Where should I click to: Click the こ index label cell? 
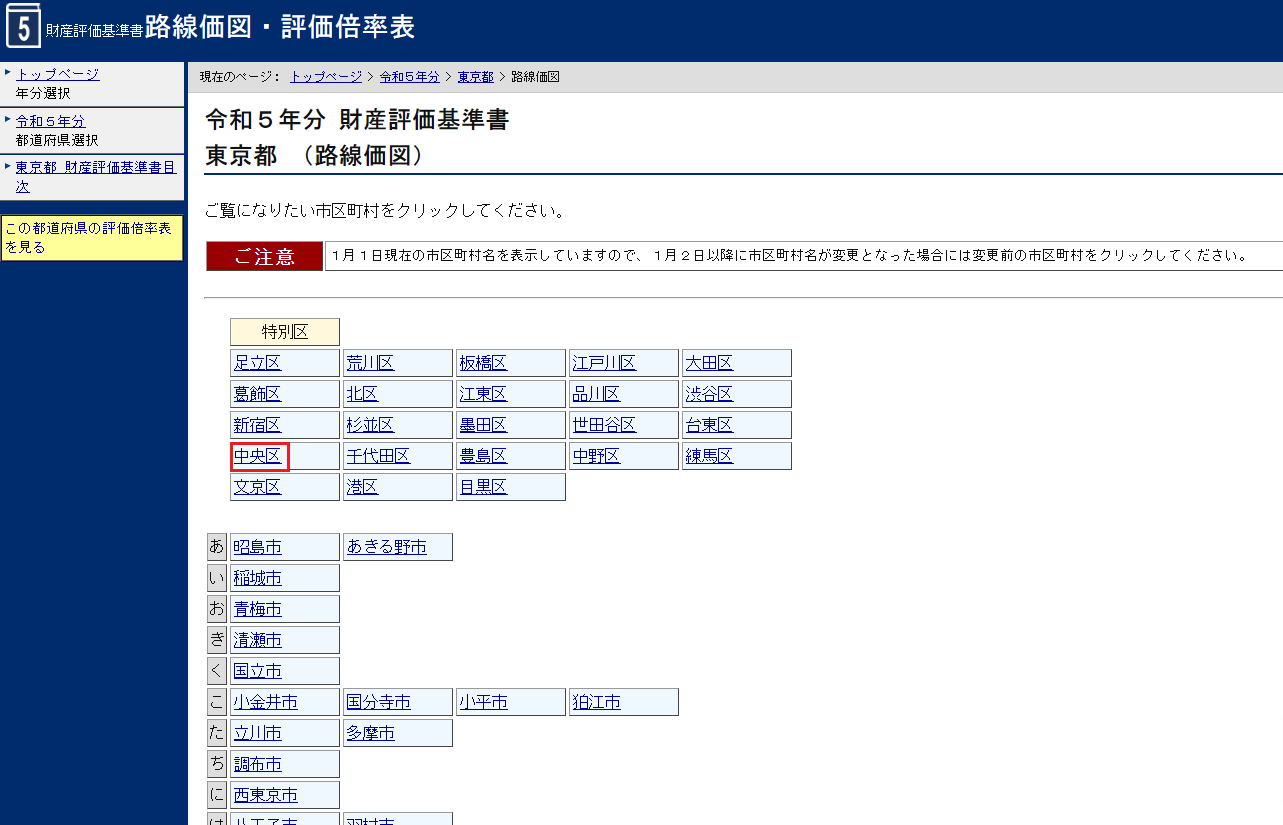coord(217,702)
